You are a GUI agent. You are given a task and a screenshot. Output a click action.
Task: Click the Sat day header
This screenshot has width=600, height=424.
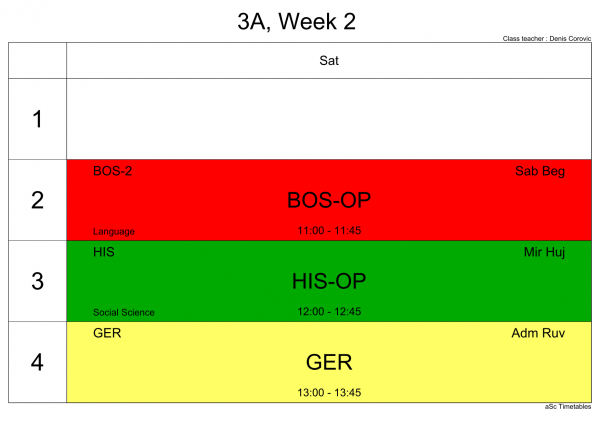(329, 60)
